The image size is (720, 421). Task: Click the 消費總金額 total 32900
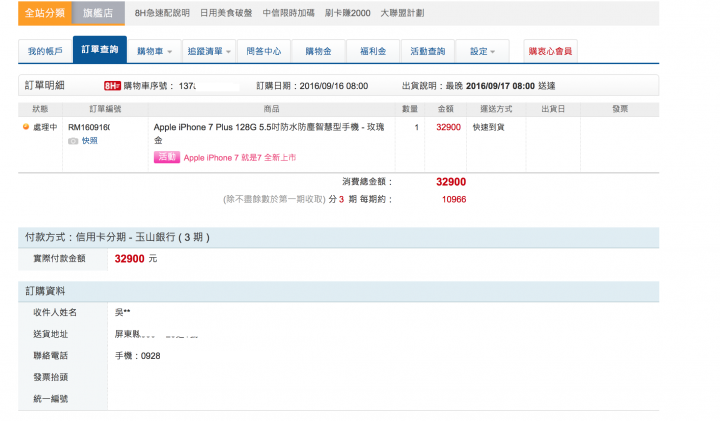(x=451, y=182)
